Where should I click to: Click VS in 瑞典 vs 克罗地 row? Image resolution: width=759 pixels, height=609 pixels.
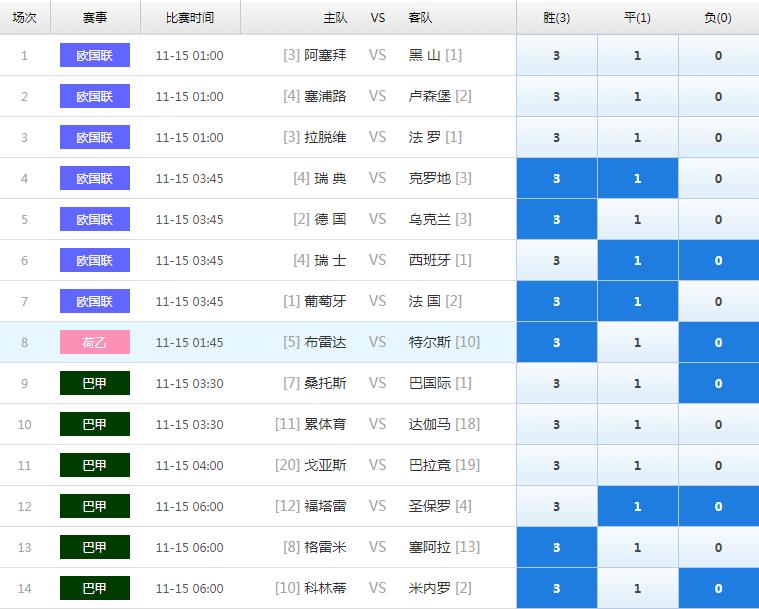pos(378,178)
